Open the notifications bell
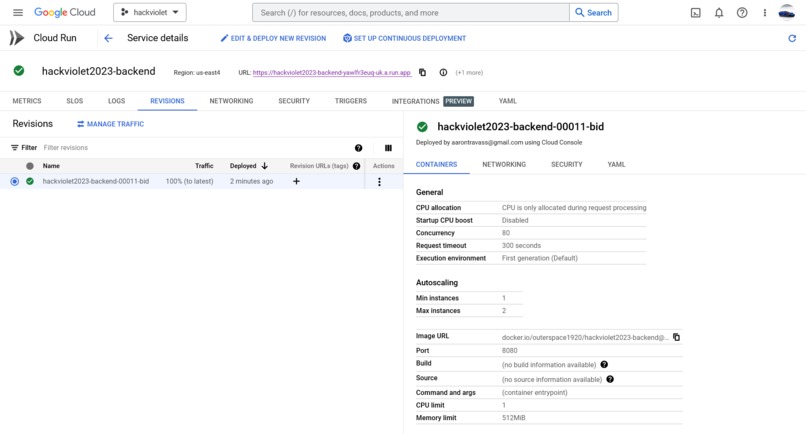 [719, 13]
